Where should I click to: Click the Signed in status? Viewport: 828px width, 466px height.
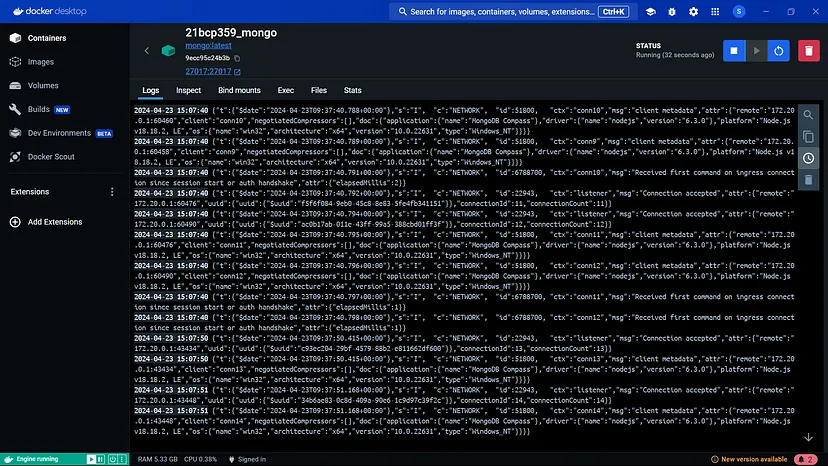point(247,459)
